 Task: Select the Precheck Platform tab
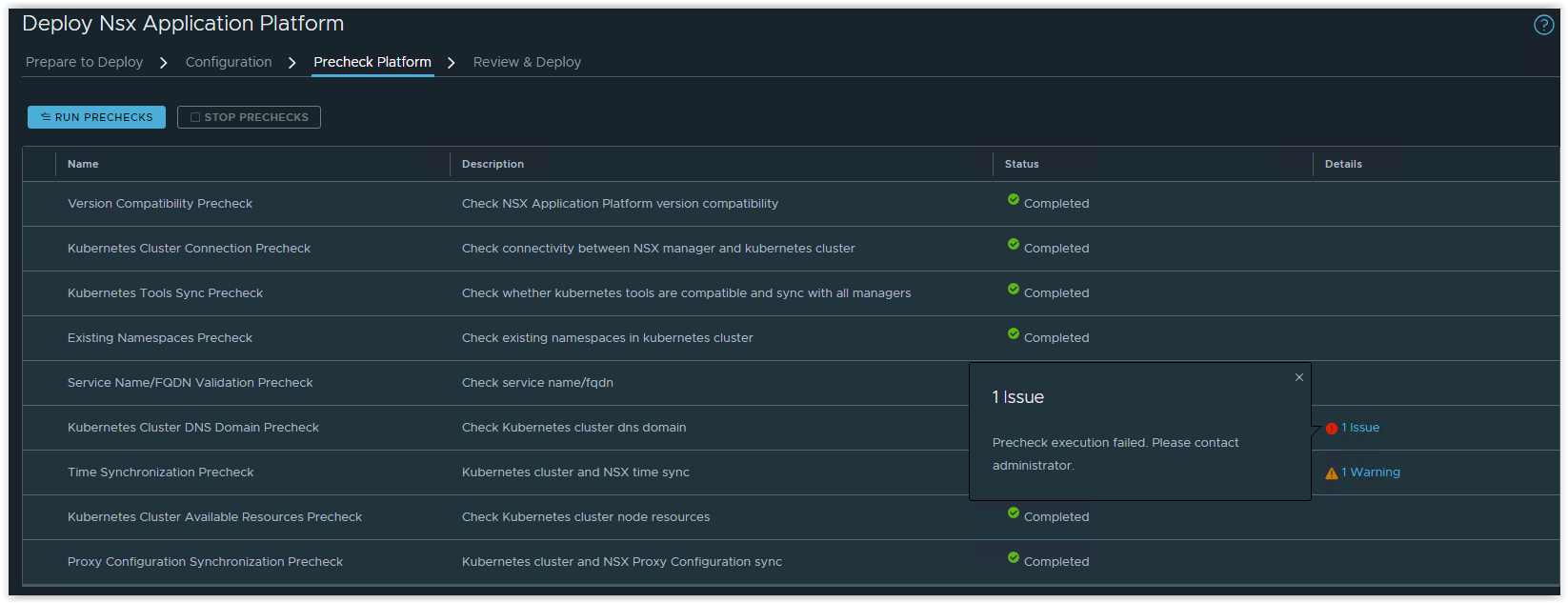point(372,62)
